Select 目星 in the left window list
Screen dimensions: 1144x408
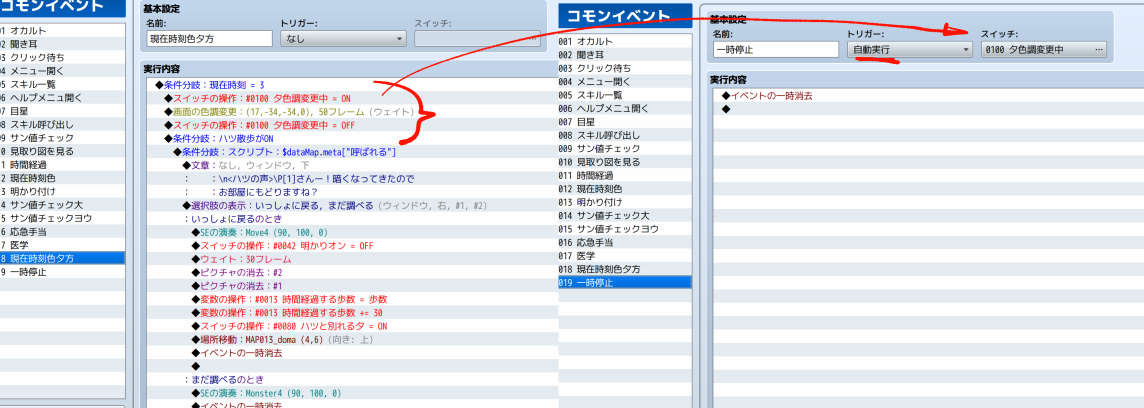point(62,111)
